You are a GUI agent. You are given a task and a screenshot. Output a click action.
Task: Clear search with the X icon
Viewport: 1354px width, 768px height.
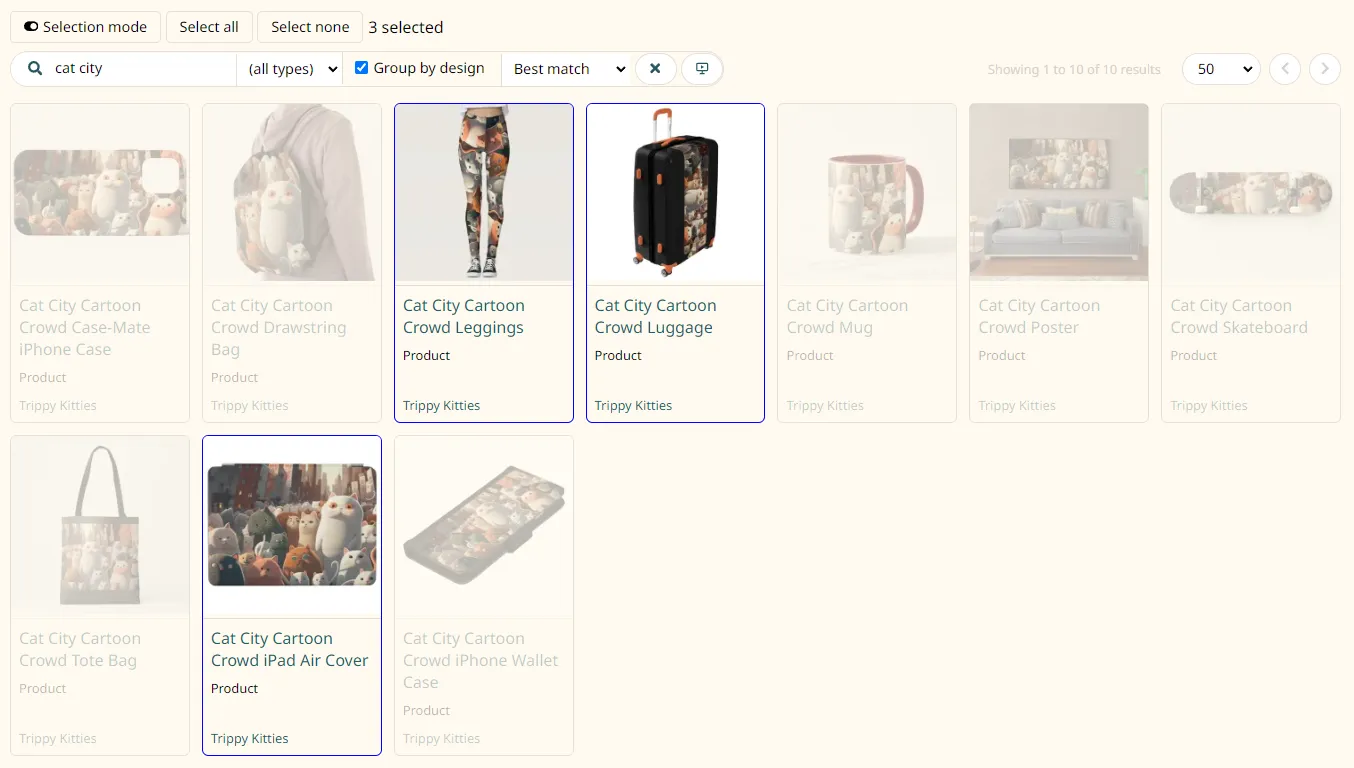(655, 69)
